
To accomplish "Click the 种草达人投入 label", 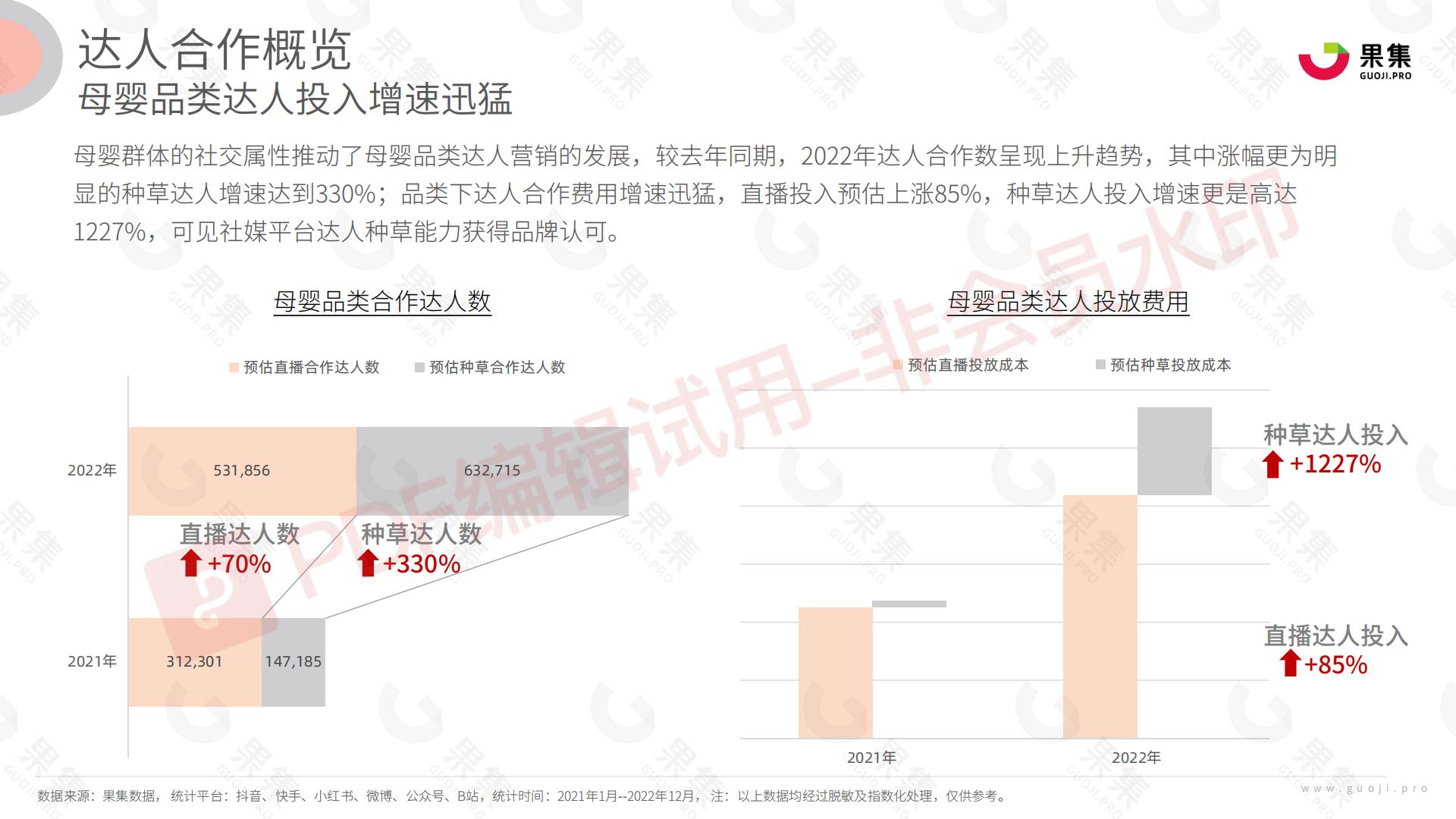I will click(1336, 435).
